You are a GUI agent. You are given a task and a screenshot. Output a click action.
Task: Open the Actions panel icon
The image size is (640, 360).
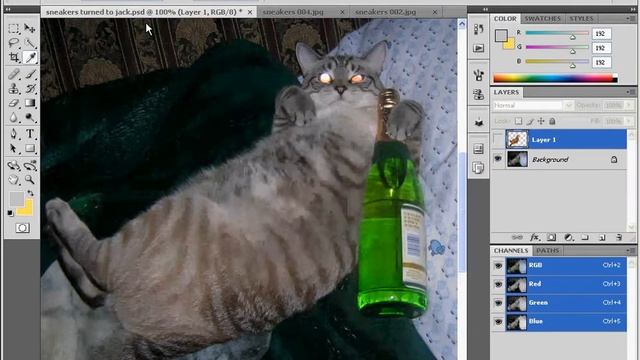(x=478, y=48)
